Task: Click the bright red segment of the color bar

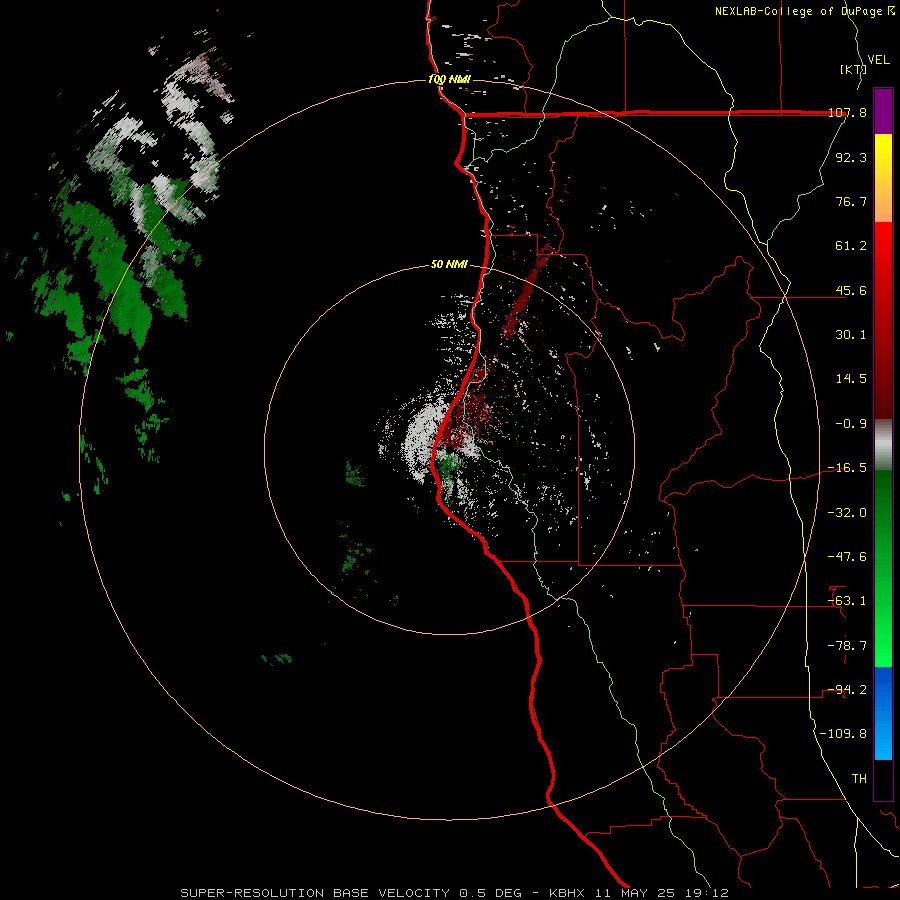Action: [883, 245]
